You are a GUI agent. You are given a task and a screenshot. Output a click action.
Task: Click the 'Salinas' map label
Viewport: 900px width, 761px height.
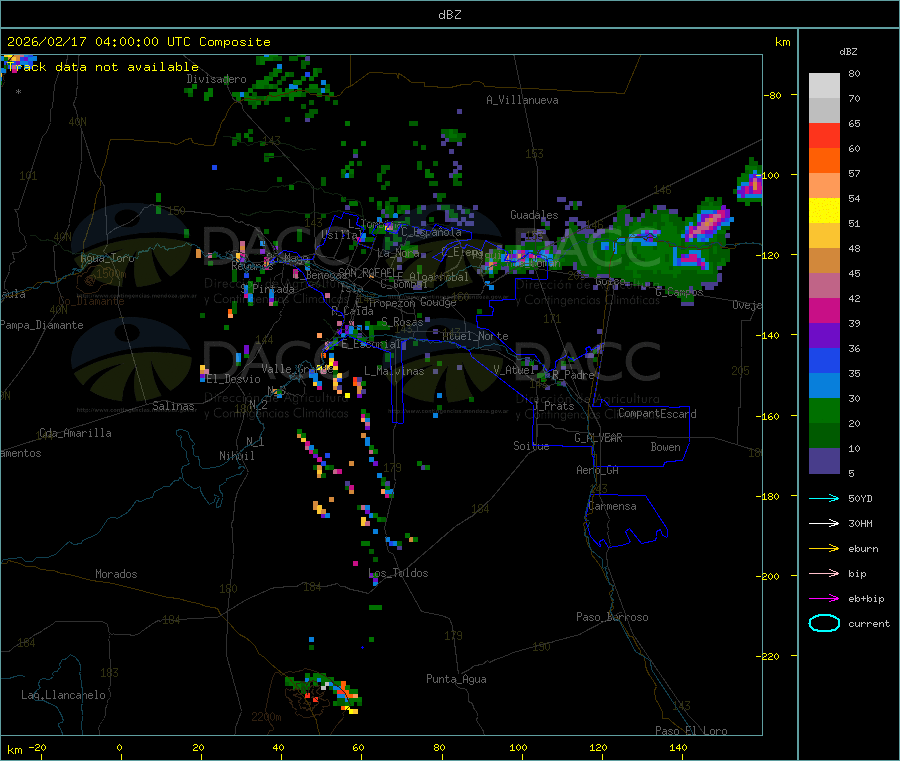pyautogui.click(x=173, y=406)
